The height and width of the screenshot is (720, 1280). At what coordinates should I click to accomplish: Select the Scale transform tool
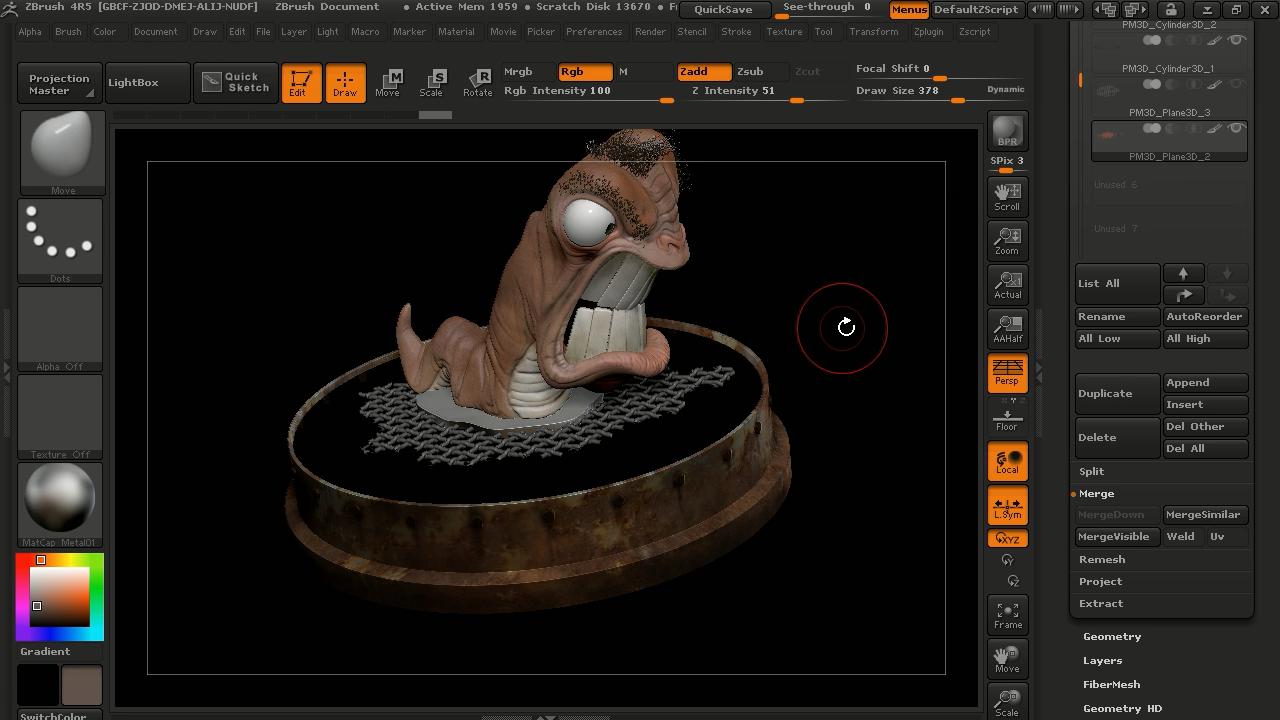click(x=431, y=83)
